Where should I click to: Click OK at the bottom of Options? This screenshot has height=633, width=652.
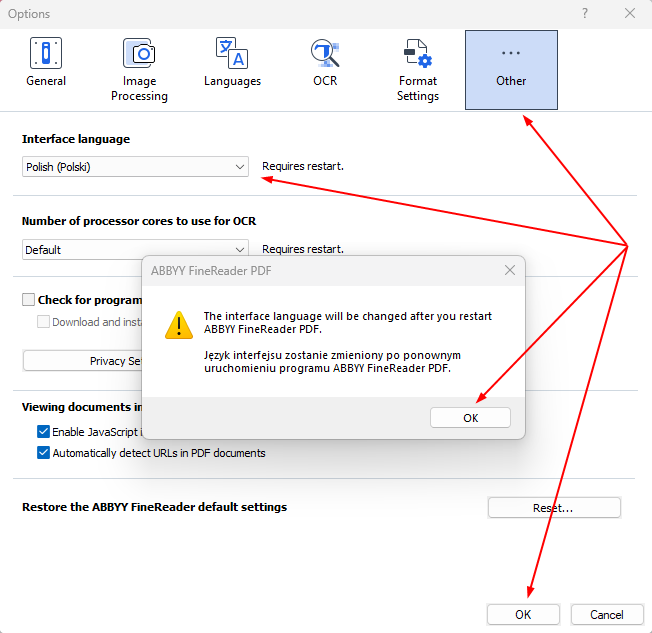523,614
